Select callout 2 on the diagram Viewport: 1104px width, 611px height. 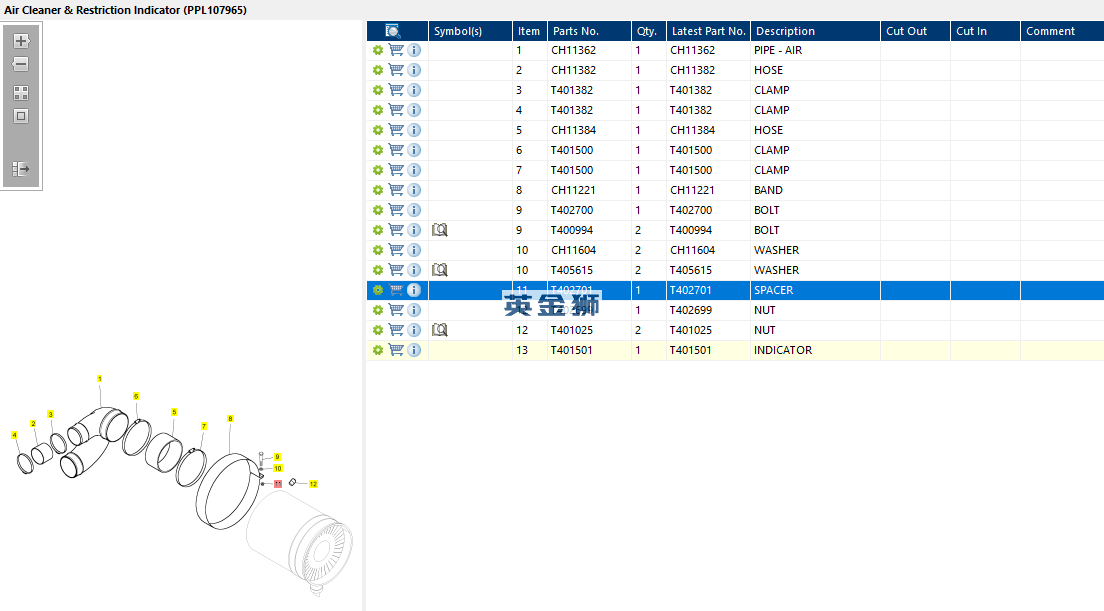pyautogui.click(x=33, y=424)
